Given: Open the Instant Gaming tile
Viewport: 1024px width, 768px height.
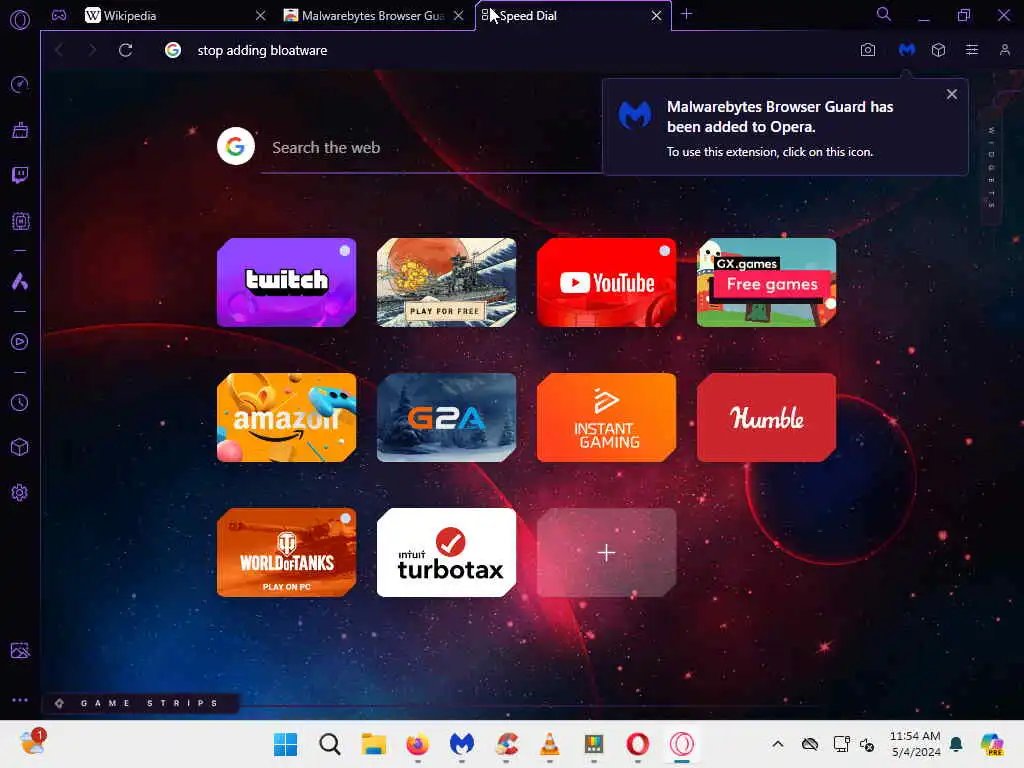Looking at the screenshot, I should pos(607,417).
